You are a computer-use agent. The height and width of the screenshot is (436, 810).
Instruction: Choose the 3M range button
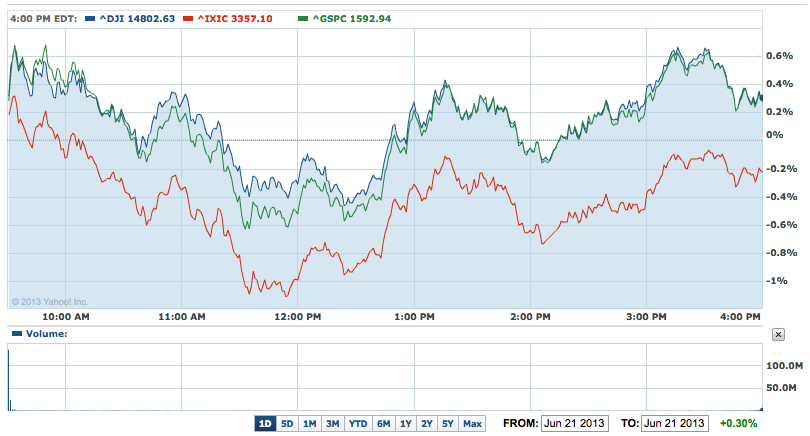pos(333,423)
